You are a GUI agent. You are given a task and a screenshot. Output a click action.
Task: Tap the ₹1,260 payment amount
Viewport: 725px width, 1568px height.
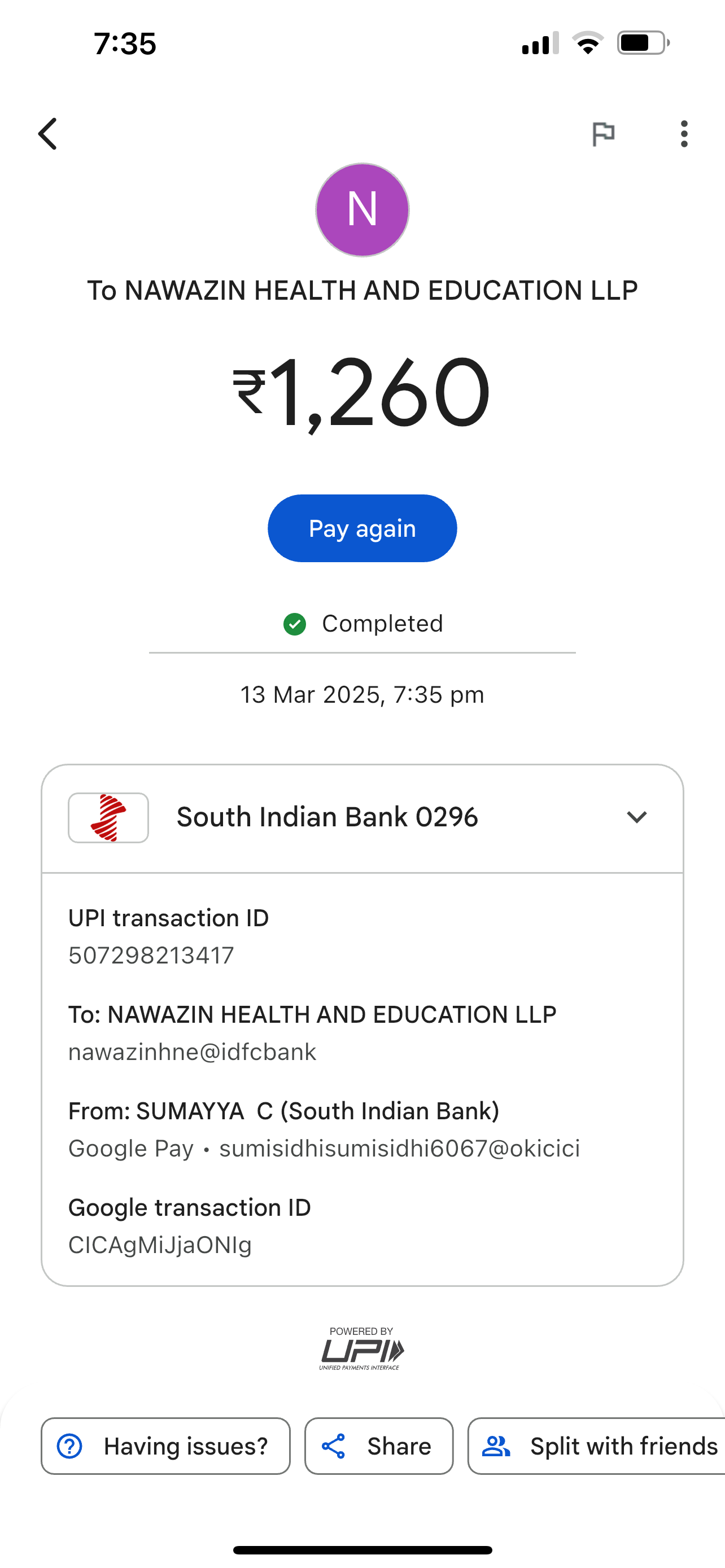click(361, 393)
